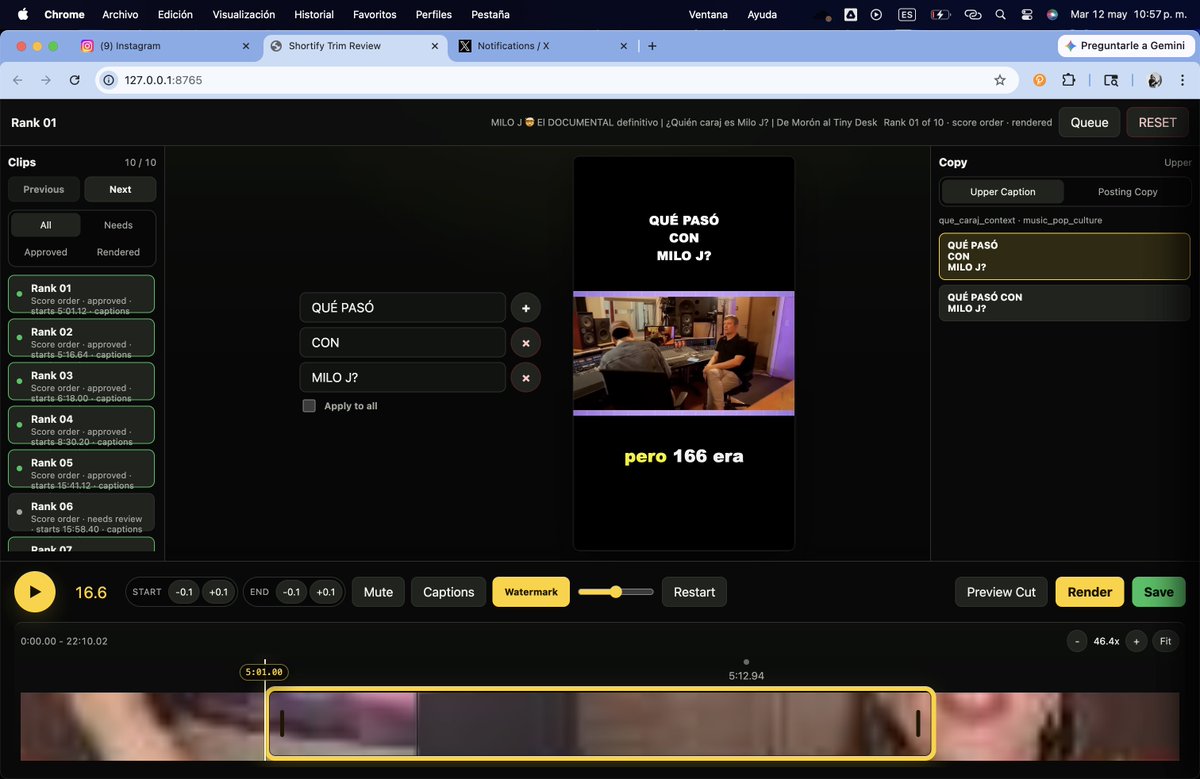Switch to the Instagram browser tab
The height and width of the screenshot is (779, 1200).
pos(167,46)
